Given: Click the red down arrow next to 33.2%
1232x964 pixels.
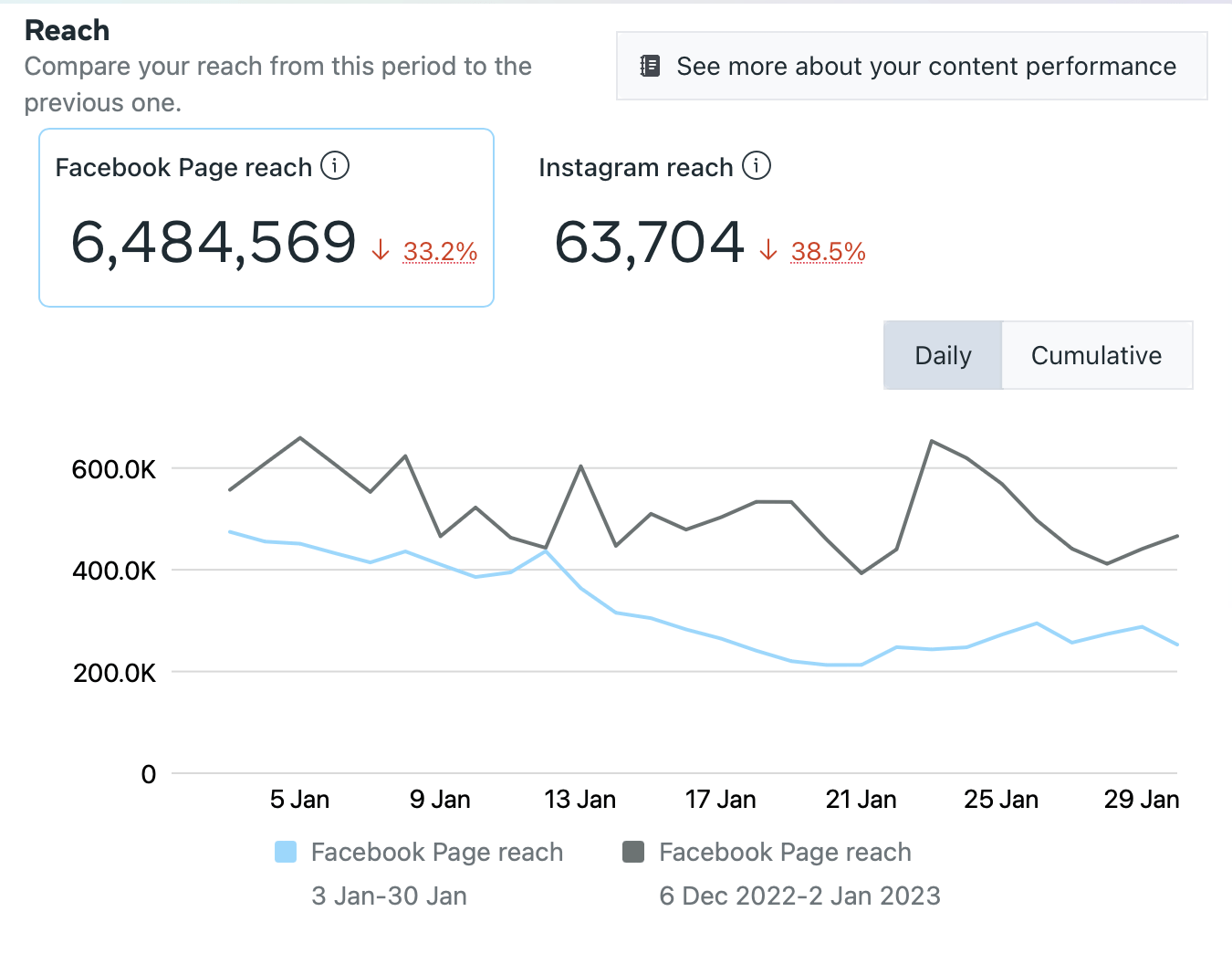Looking at the screenshot, I should [380, 248].
